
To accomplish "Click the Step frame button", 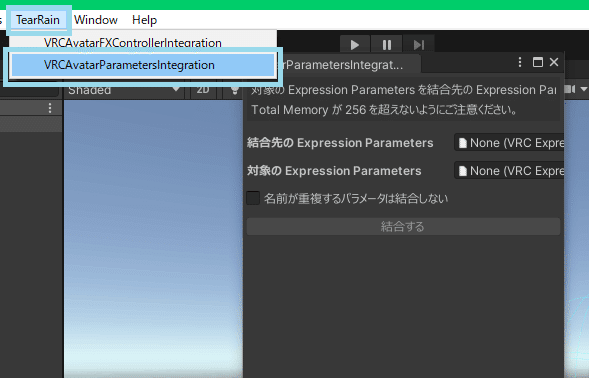I will click(x=419, y=45).
